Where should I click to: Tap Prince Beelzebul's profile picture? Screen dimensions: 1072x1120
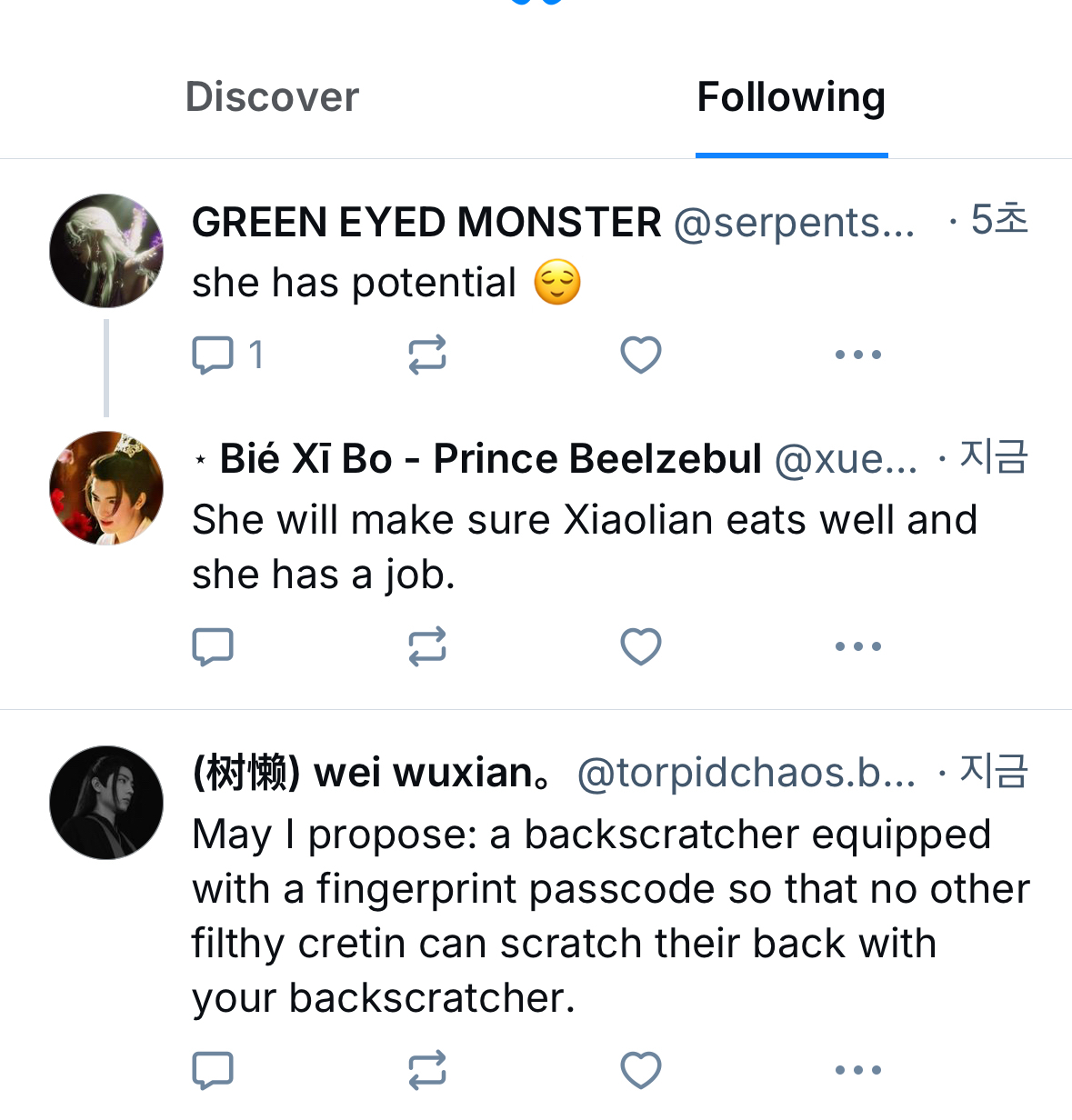[106, 488]
